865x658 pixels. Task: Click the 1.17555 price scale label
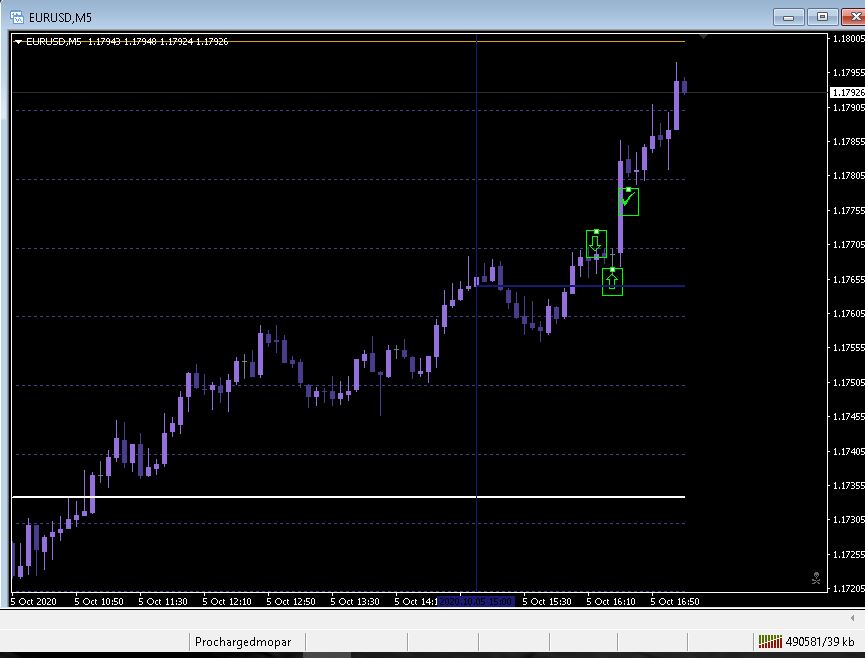[x=848, y=347]
